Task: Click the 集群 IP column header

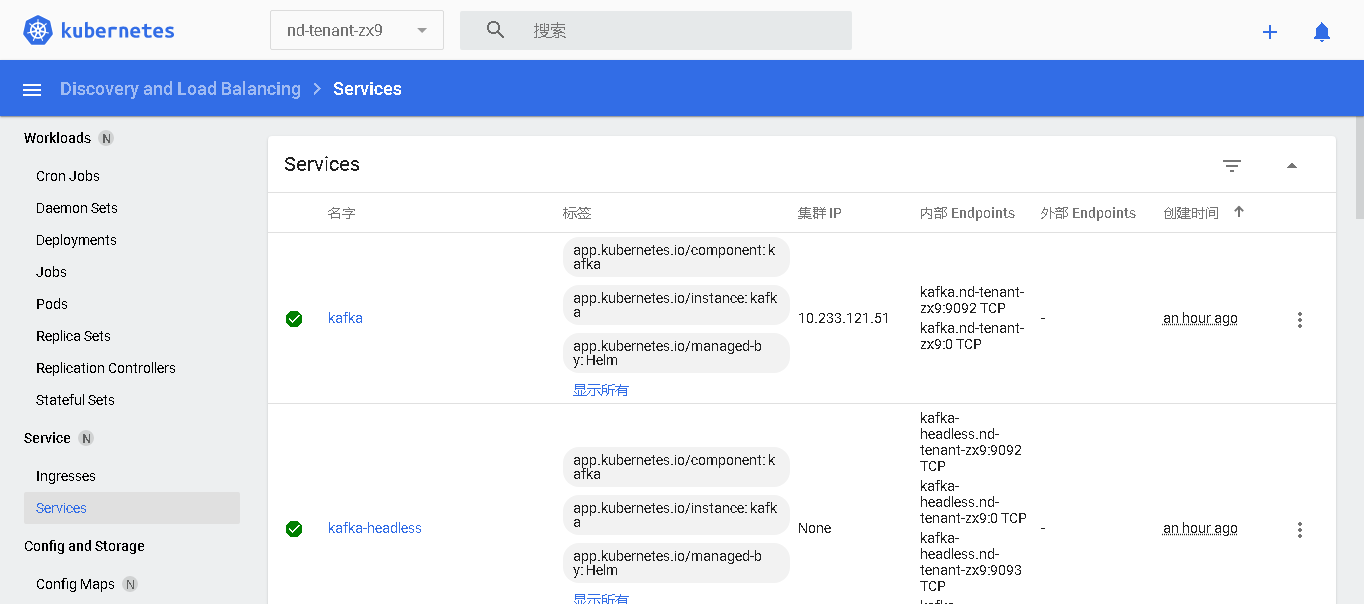Action: (820, 213)
